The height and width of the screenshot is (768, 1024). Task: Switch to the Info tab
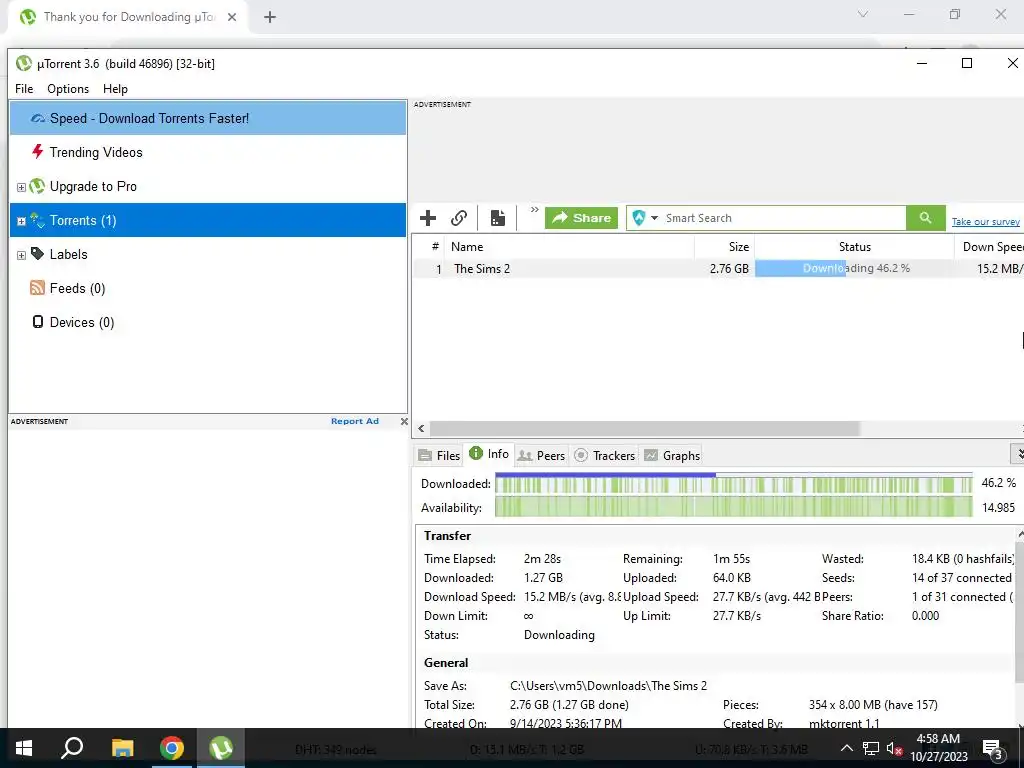[489, 453]
